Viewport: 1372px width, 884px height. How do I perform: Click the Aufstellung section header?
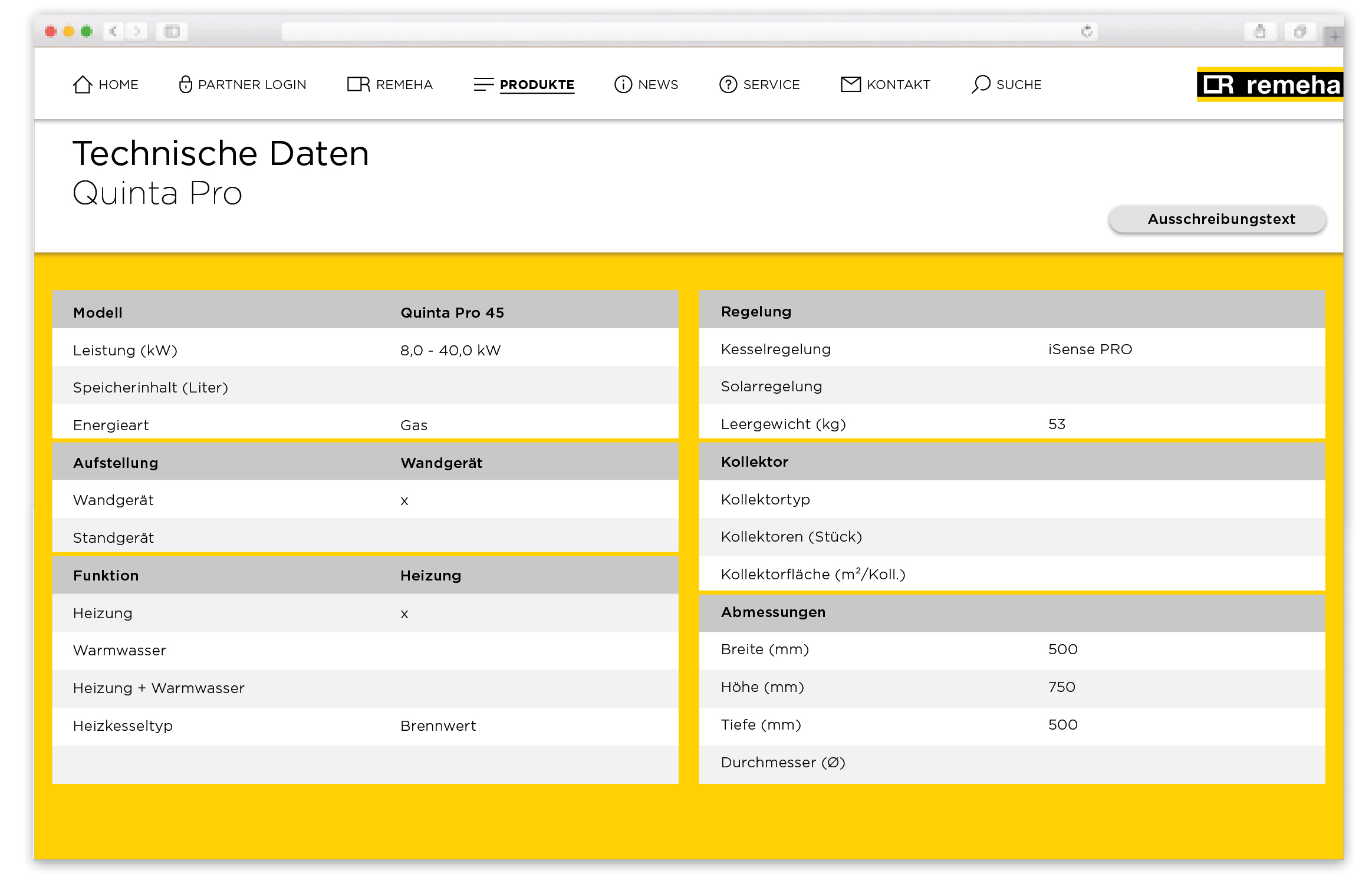coord(116,463)
